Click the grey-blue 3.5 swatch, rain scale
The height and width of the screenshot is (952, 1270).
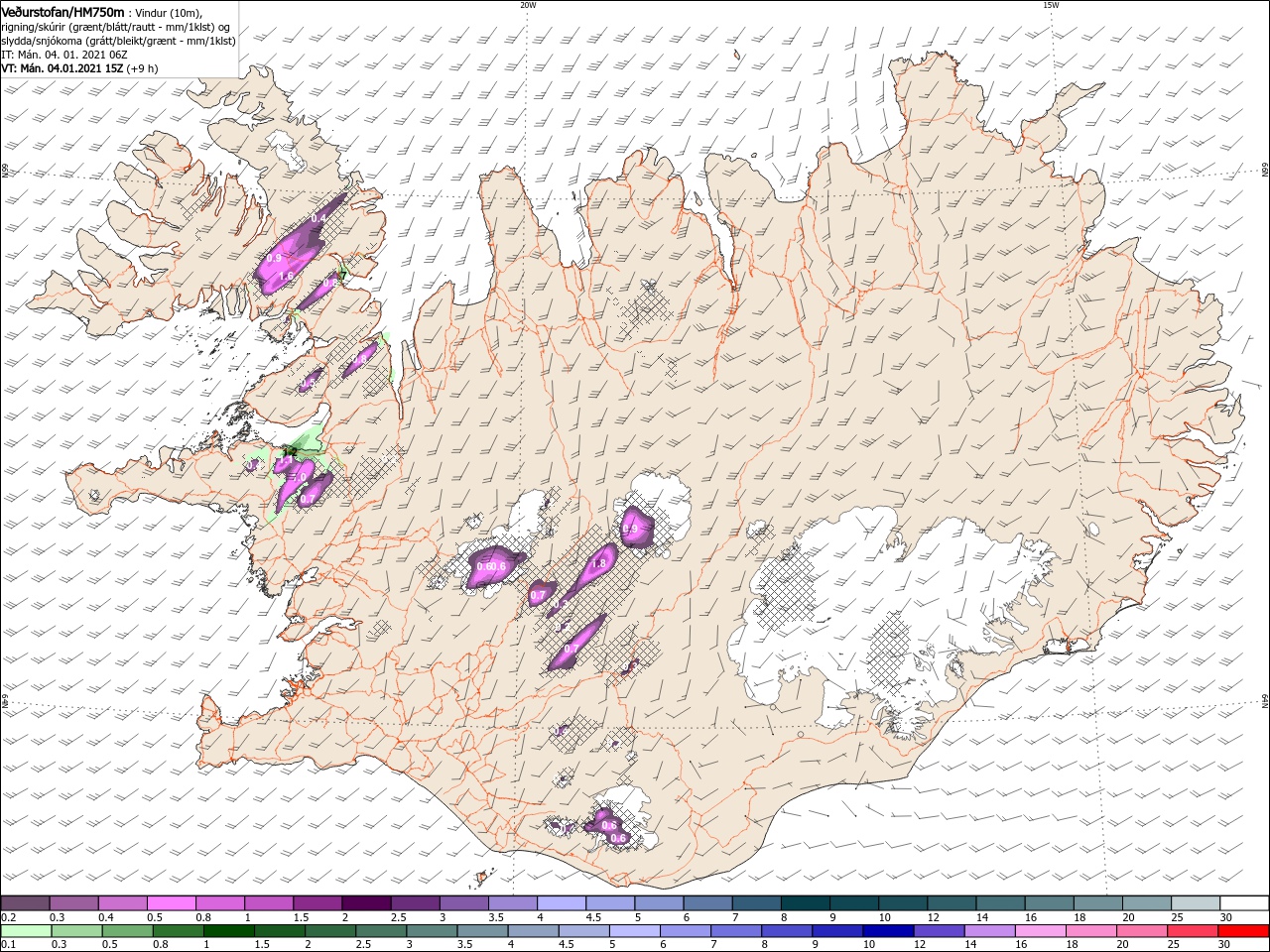coord(482,931)
